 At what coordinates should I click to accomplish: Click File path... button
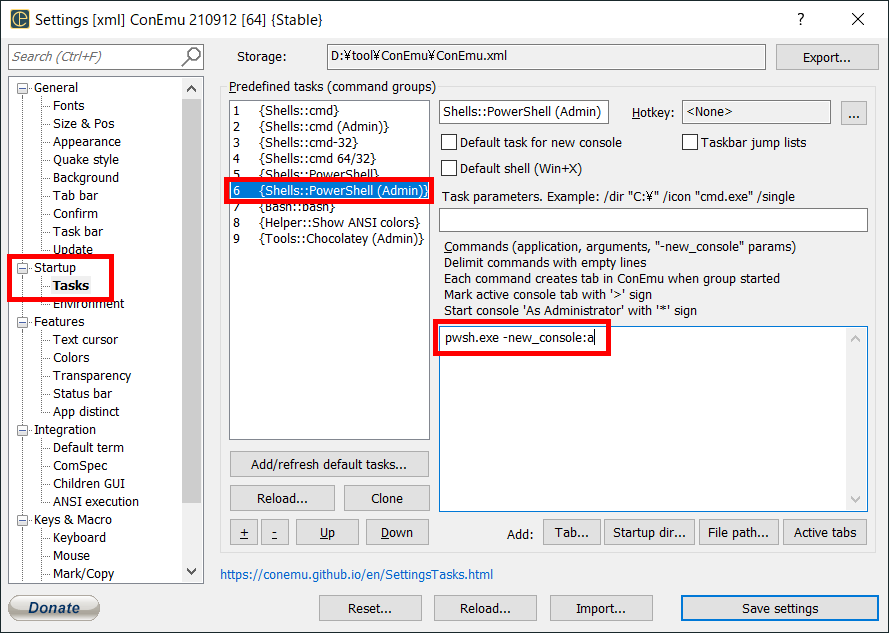pos(738,533)
